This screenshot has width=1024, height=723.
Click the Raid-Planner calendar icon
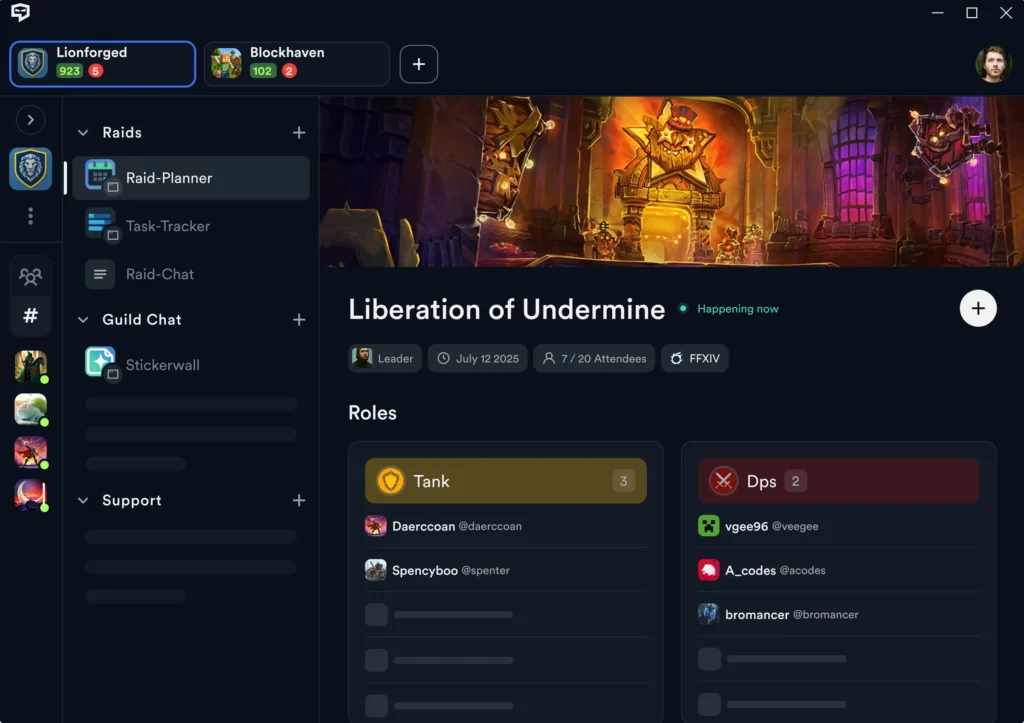coord(101,176)
